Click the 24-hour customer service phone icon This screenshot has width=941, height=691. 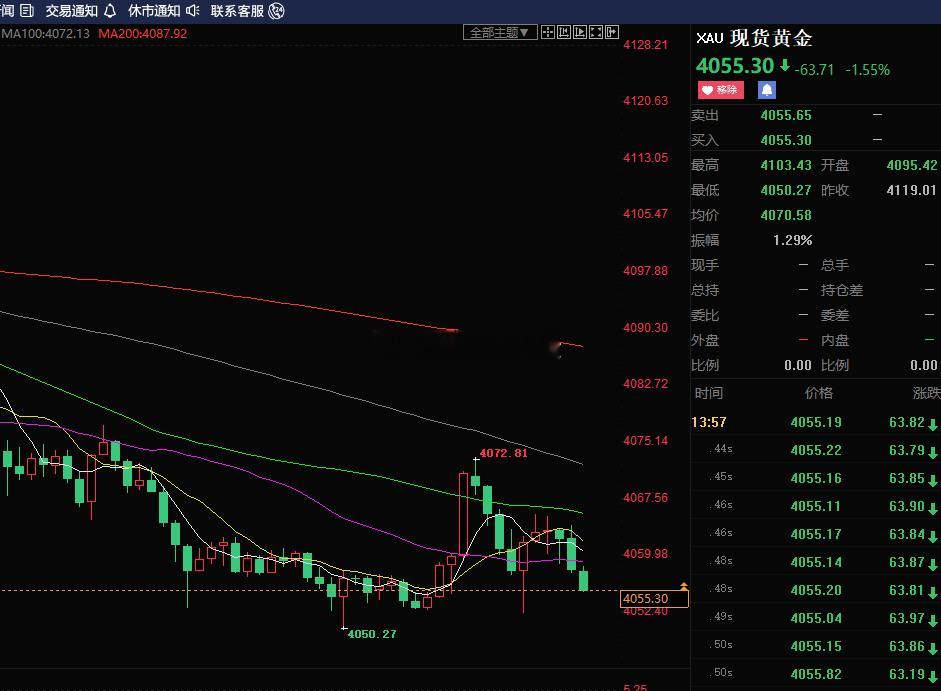(x=276, y=11)
